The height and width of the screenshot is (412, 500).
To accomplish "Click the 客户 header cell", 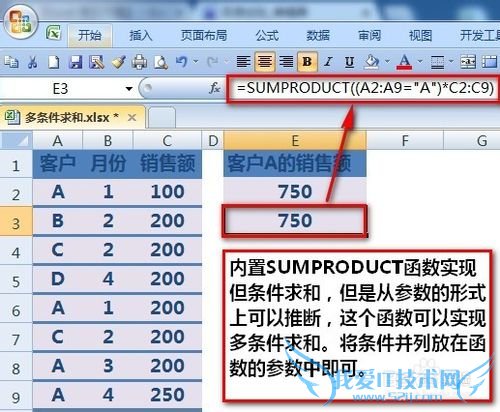I will tap(58, 163).
